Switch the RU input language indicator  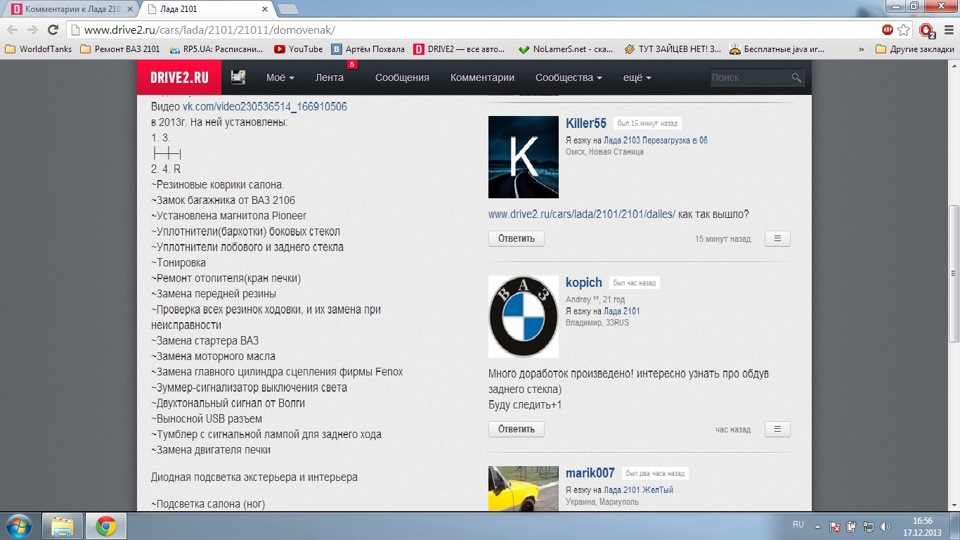(x=798, y=525)
